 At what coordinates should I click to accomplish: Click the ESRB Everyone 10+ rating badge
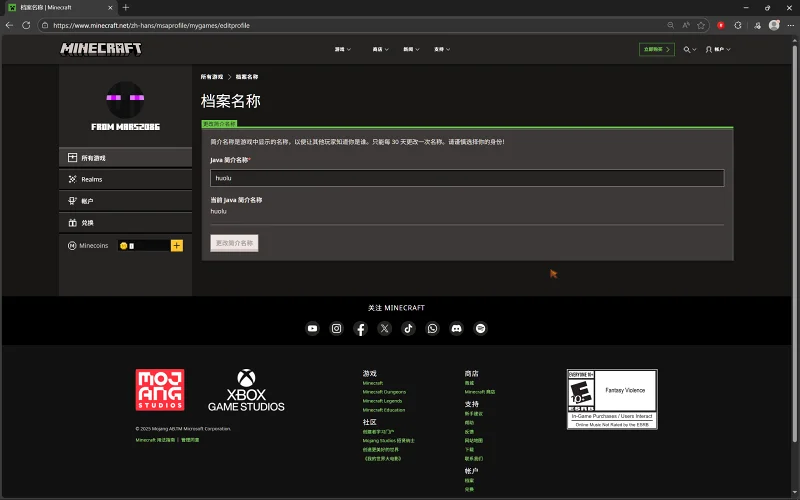click(x=612, y=399)
